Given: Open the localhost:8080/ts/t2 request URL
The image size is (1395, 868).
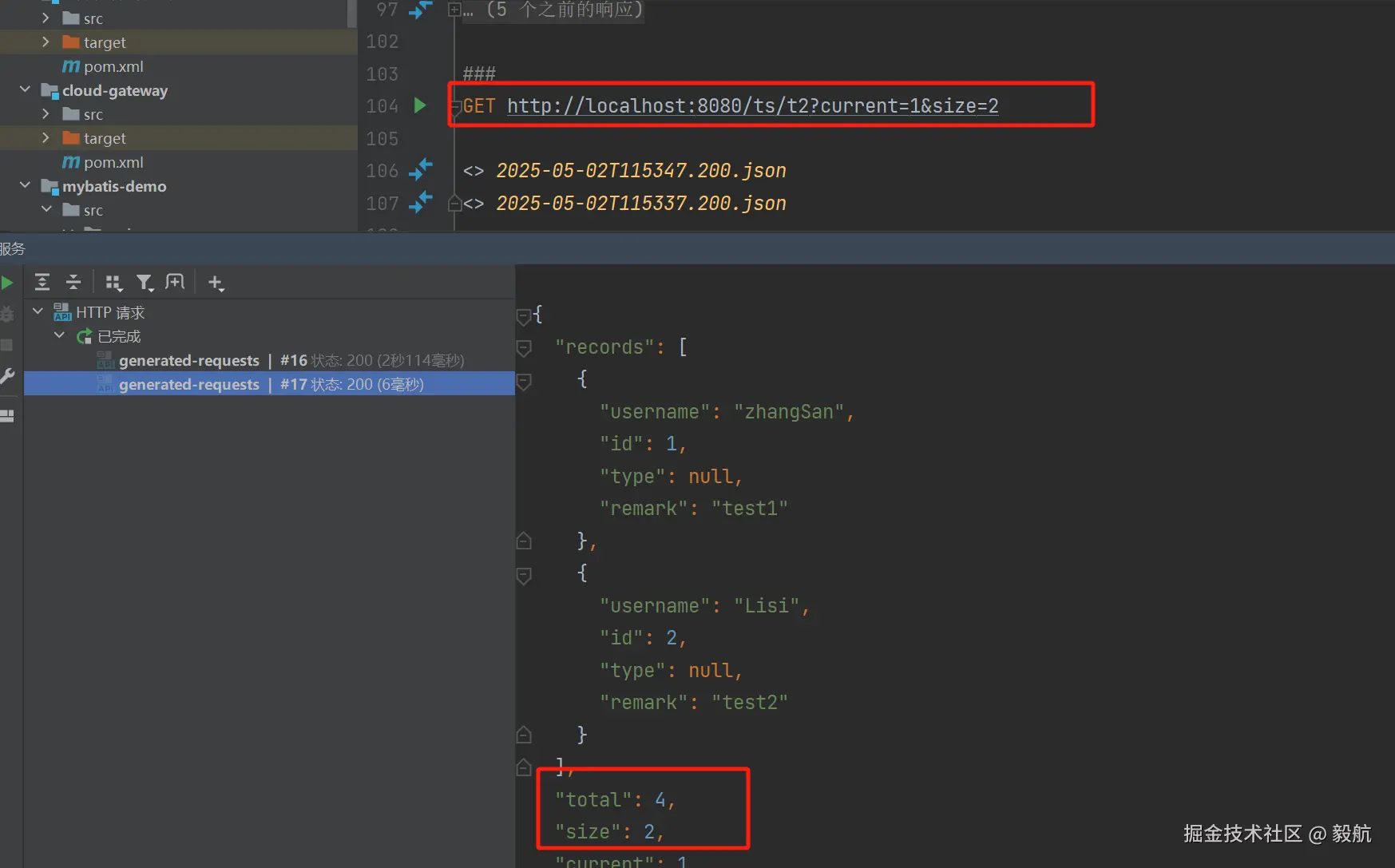Looking at the screenshot, I should tap(752, 105).
